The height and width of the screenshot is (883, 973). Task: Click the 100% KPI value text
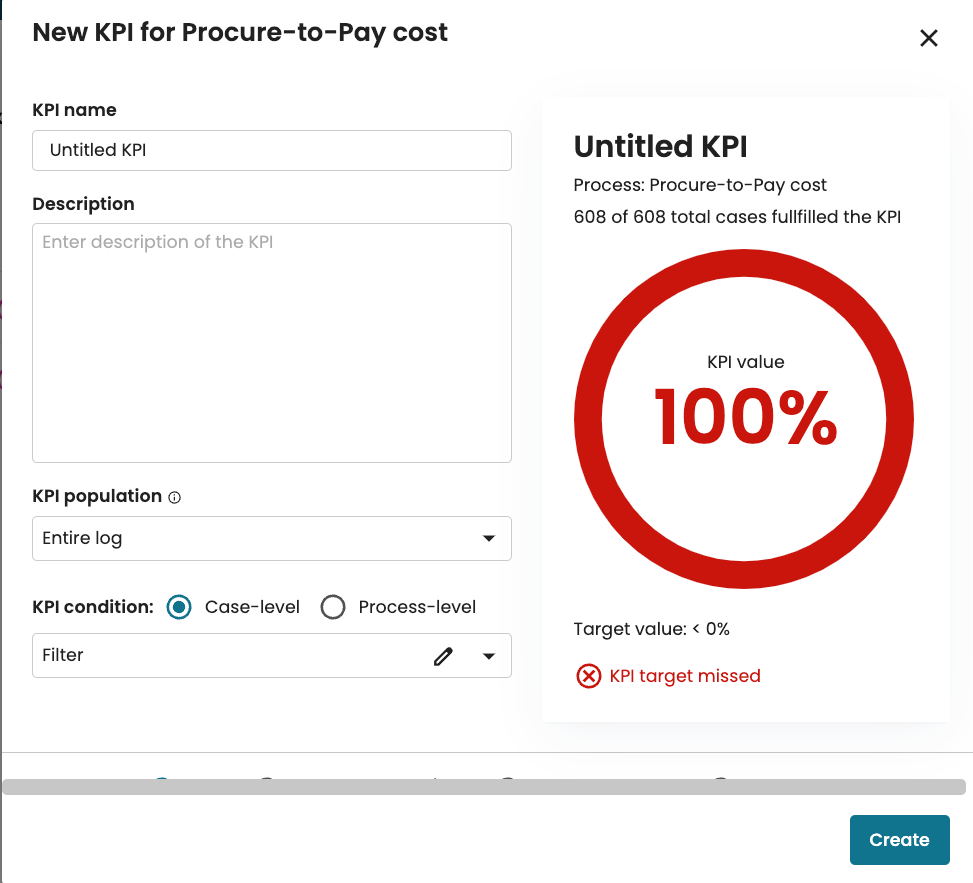(745, 417)
